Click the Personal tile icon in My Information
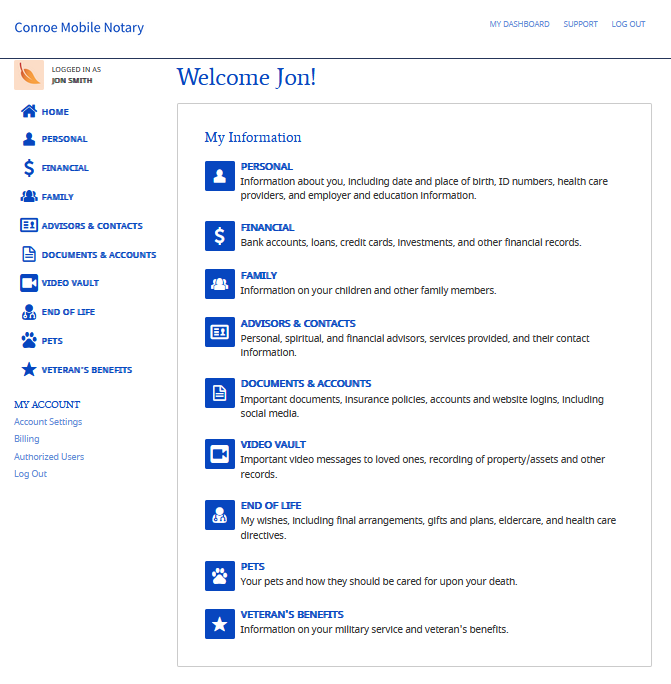The image size is (671, 684). [x=220, y=176]
